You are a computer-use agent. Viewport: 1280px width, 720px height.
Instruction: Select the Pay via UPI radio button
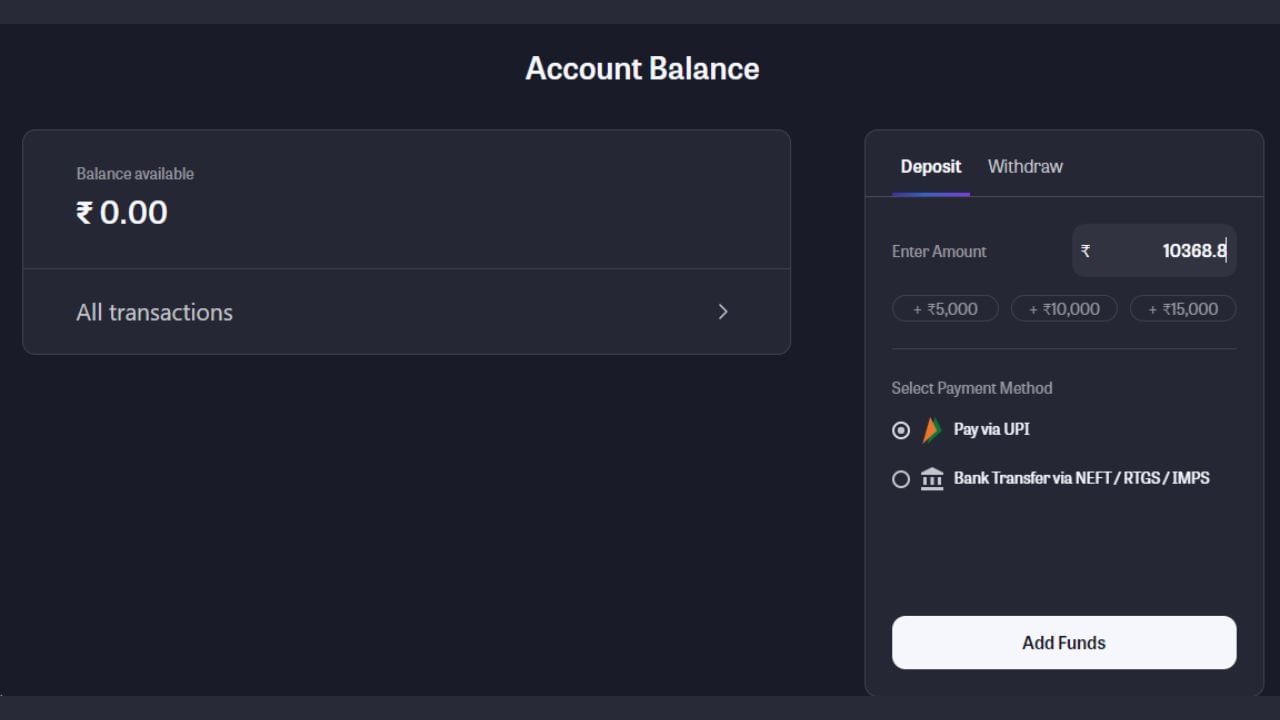pos(901,430)
